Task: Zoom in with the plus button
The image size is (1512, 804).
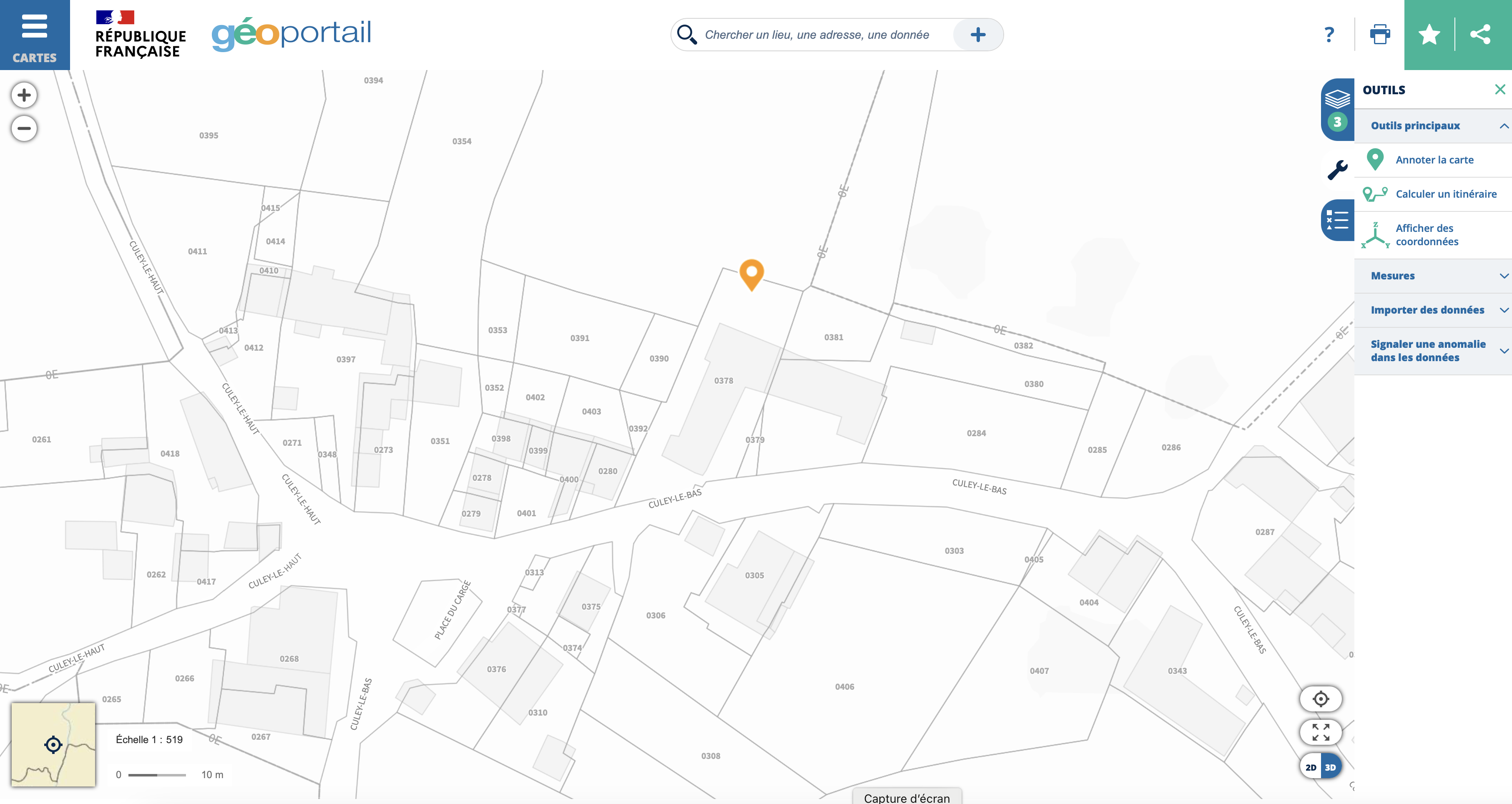Action: coord(24,95)
